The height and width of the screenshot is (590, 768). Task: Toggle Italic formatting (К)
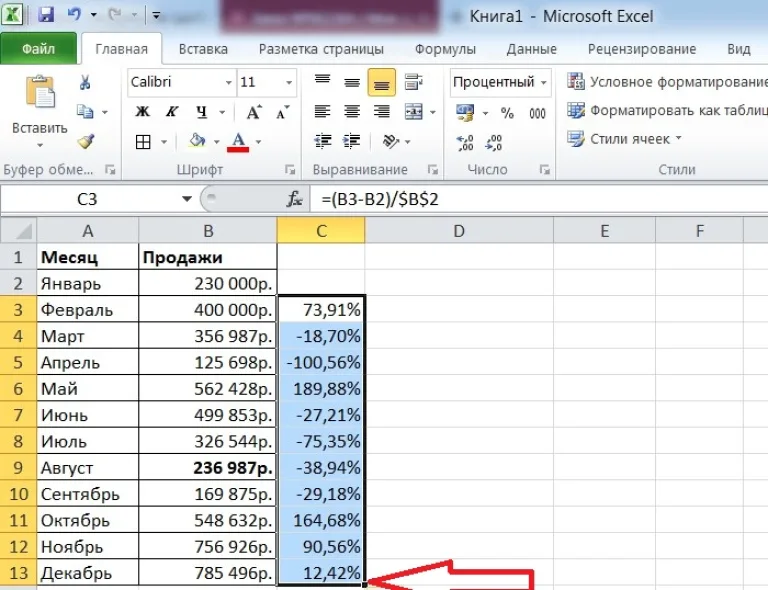click(172, 112)
